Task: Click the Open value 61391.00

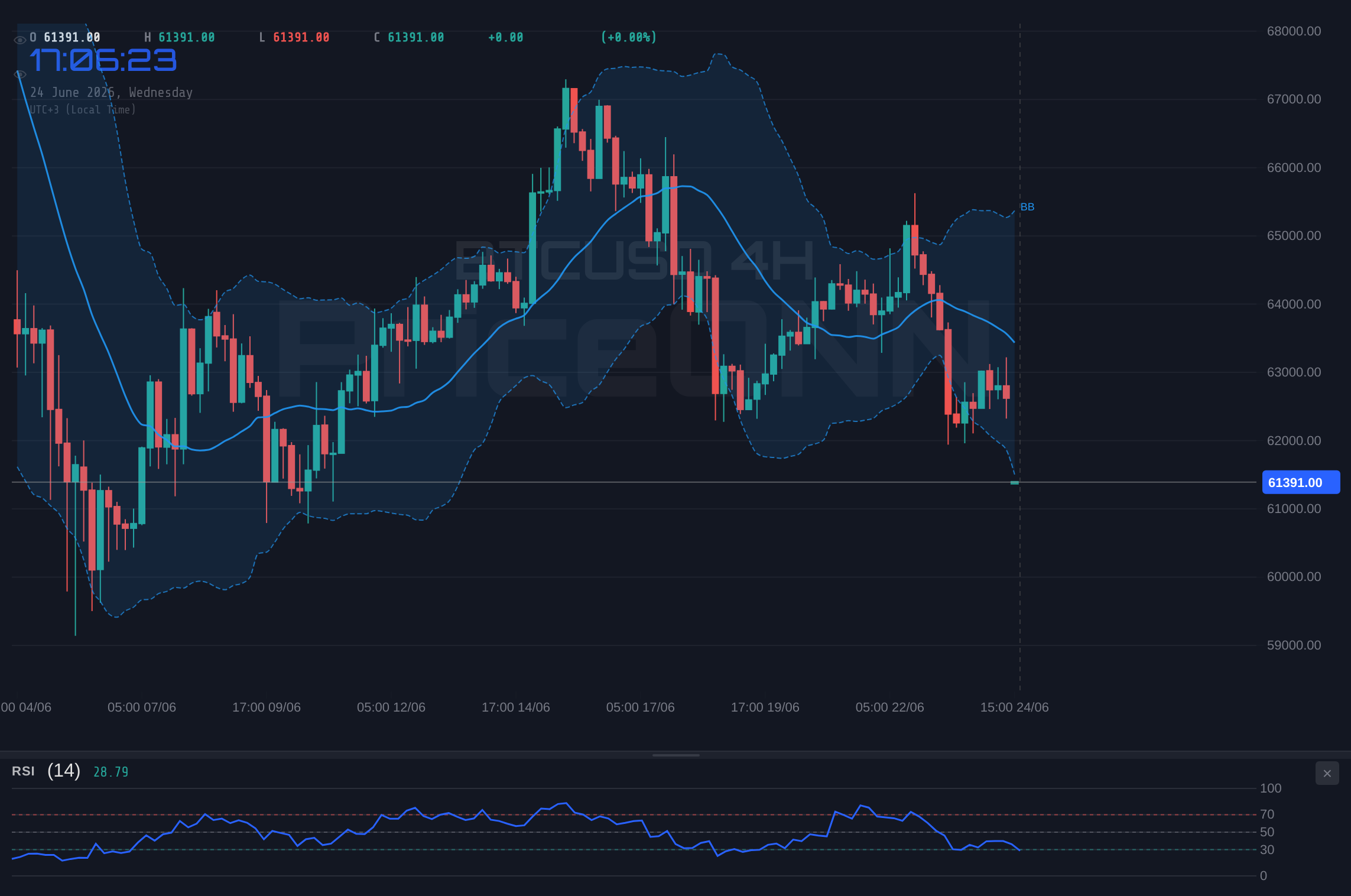Action: (x=72, y=37)
